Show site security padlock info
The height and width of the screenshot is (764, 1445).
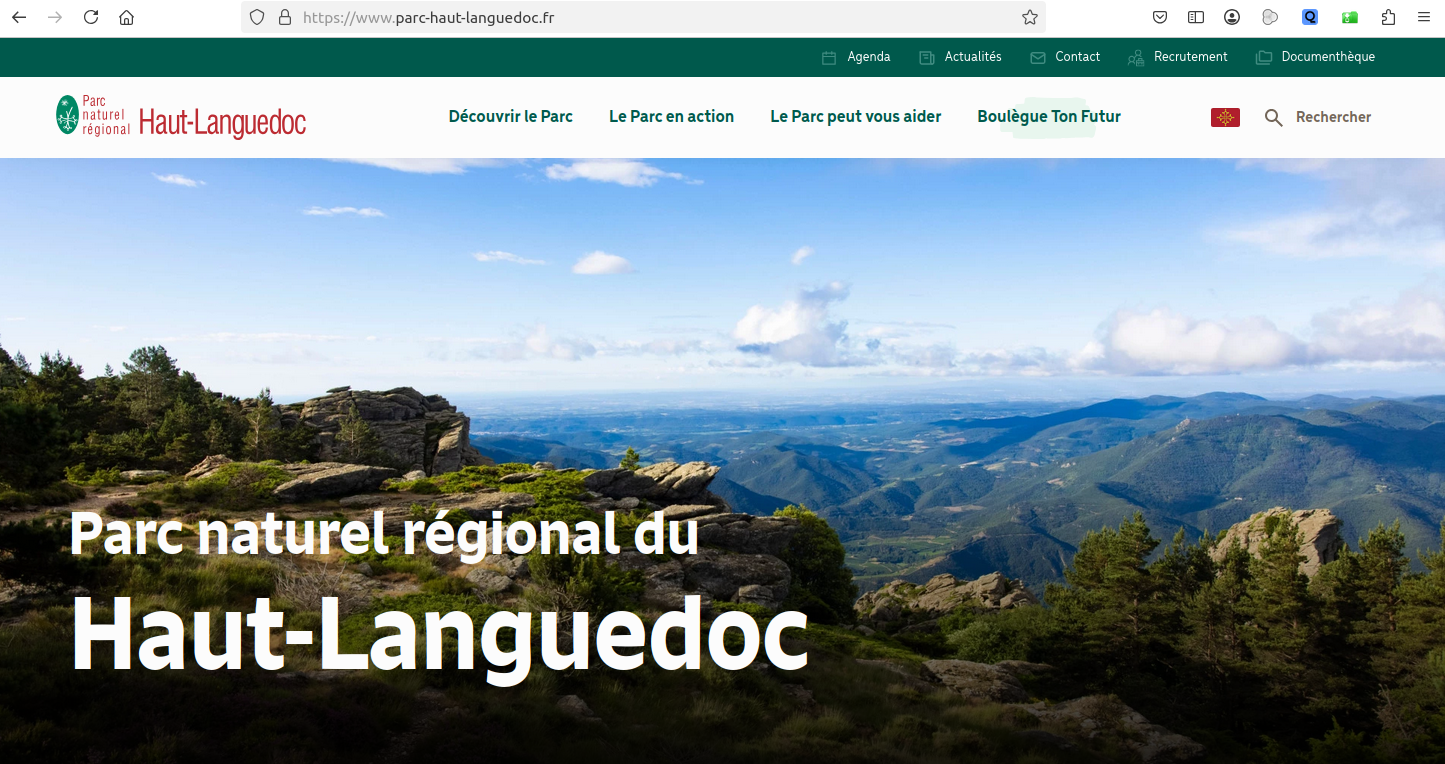[x=285, y=17]
